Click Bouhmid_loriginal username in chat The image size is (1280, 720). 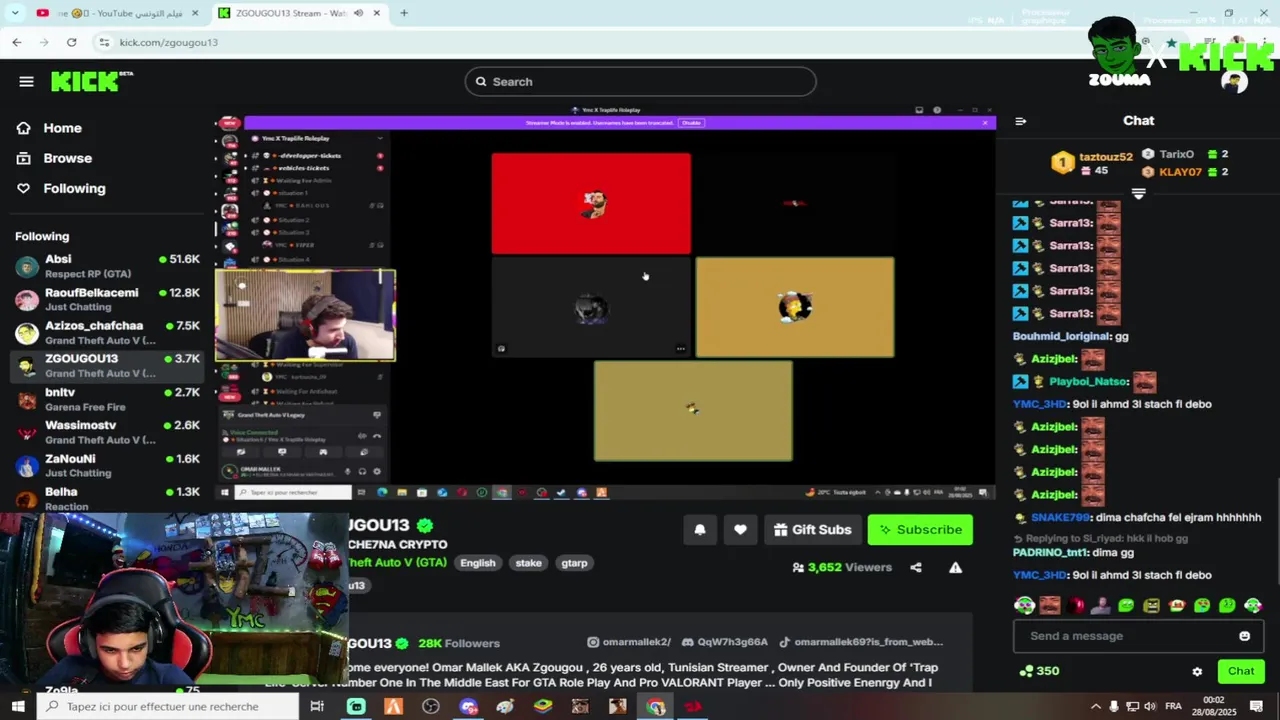click(x=1061, y=336)
